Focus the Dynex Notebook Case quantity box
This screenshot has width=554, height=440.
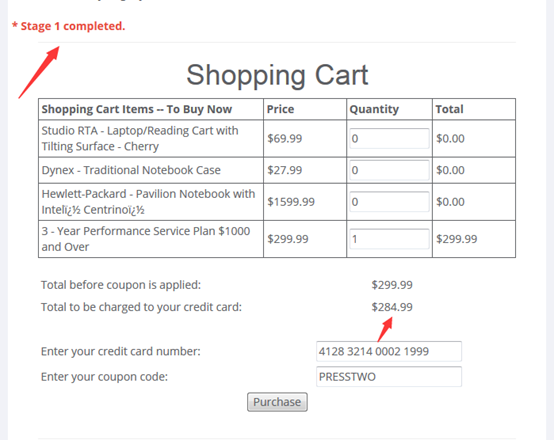pyautogui.click(x=389, y=170)
